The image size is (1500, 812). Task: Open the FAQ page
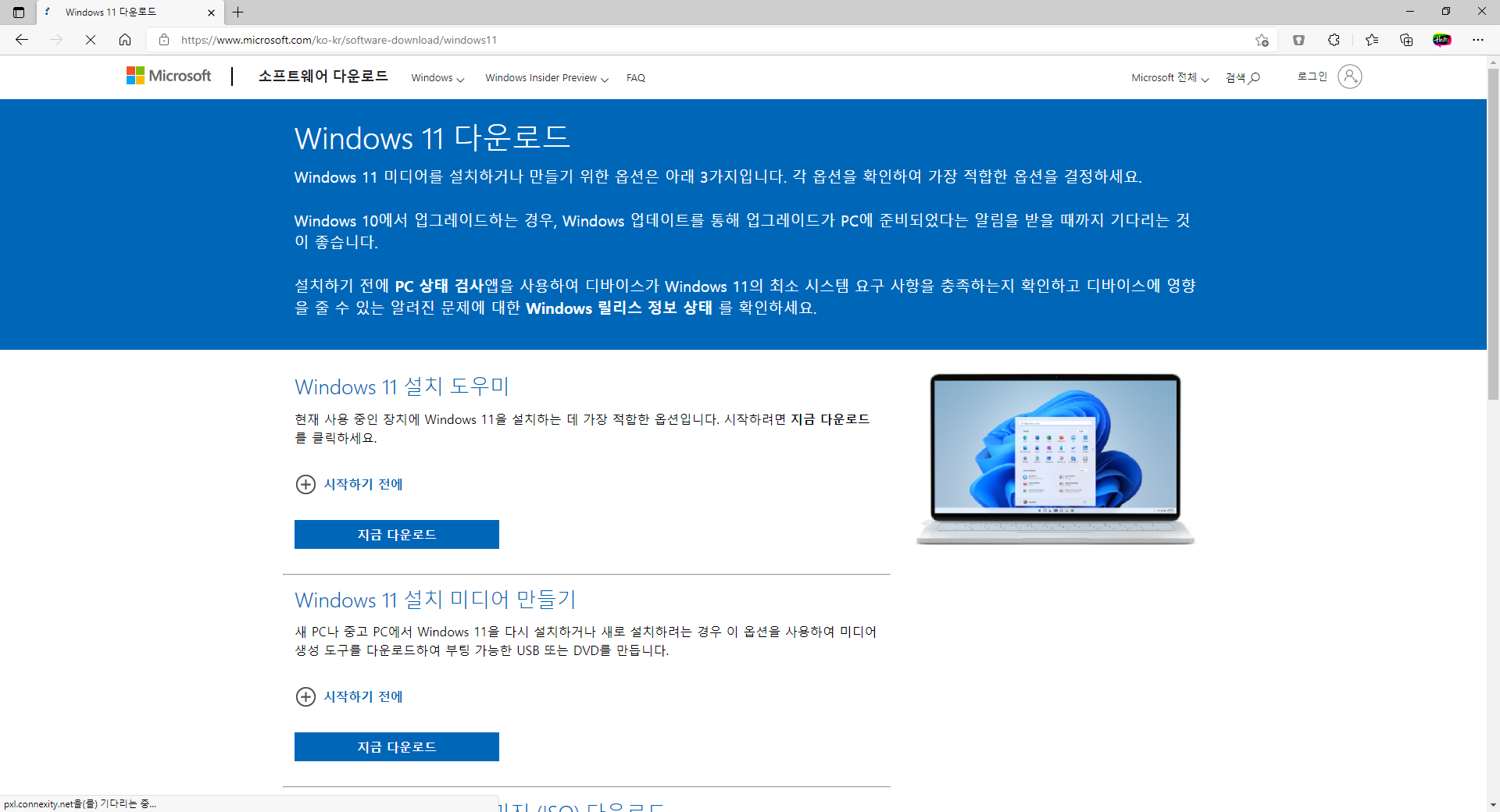[x=636, y=77]
